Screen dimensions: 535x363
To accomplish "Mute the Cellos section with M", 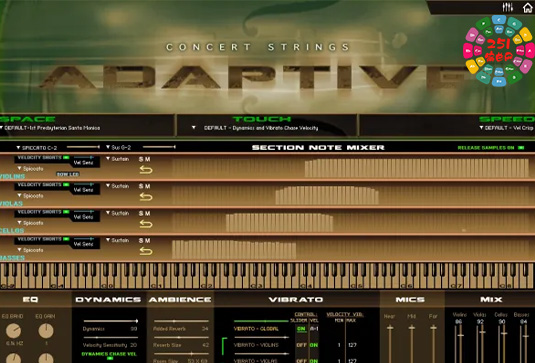I will coord(147,213).
